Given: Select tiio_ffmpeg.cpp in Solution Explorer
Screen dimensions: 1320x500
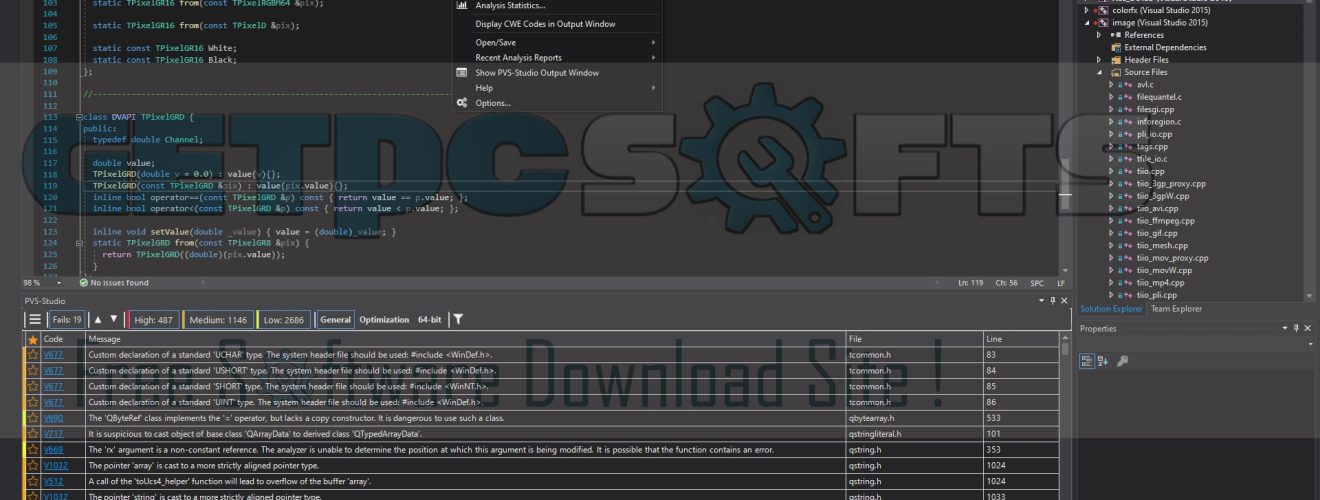Looking at the screenshot, I should (1166, 221).
